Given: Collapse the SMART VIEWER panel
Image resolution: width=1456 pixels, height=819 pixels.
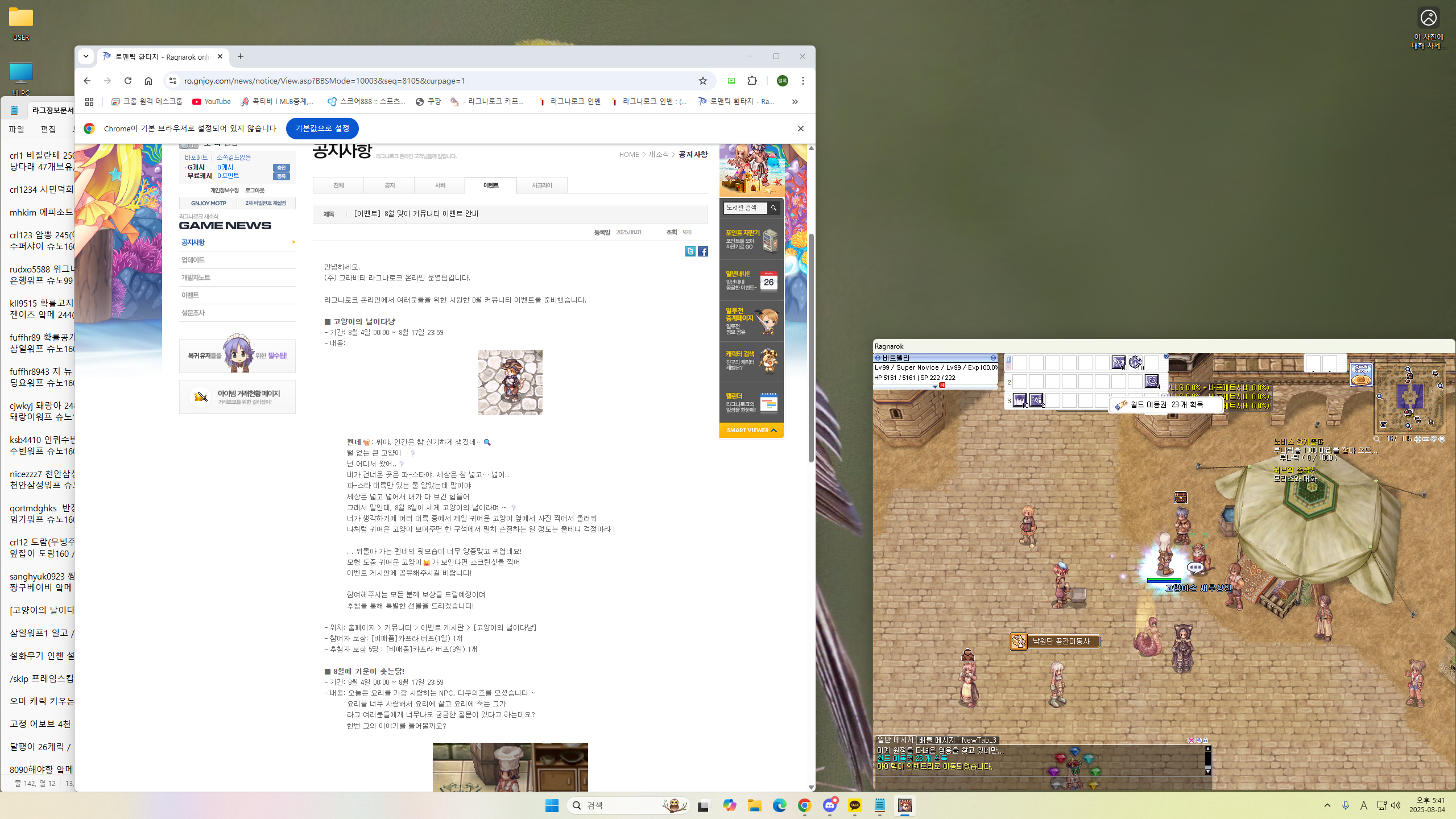Looking at the screenshot, I should pos(751,430).
